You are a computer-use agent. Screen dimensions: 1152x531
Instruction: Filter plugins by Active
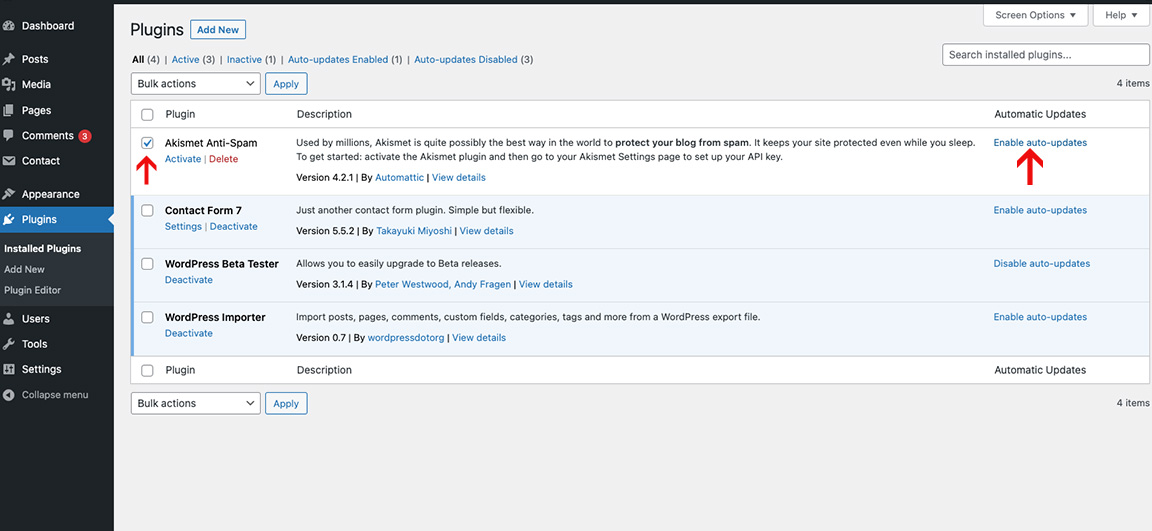185,59
